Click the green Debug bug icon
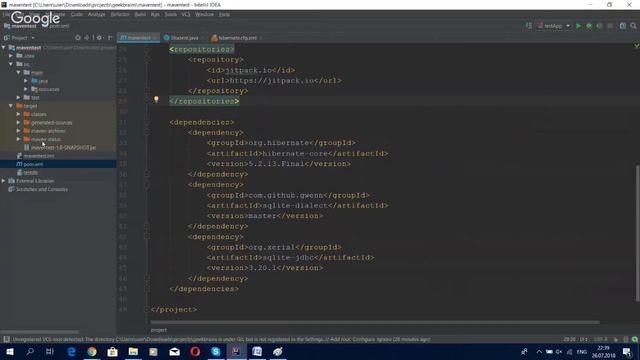 click(x=589, y=26)
